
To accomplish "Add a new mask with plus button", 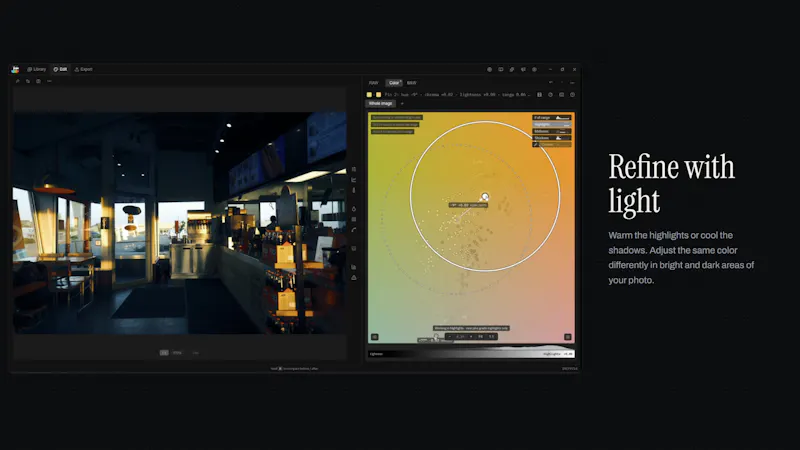I will pos(402,104).
